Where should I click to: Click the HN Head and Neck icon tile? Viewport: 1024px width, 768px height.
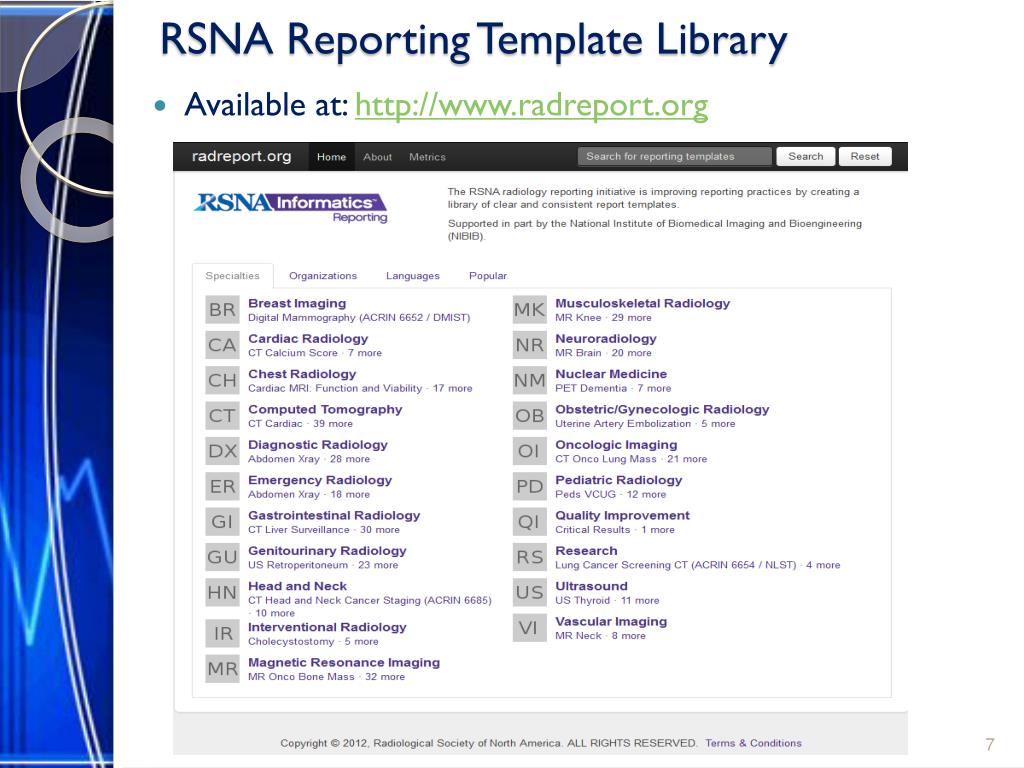(x=222, y=592)
